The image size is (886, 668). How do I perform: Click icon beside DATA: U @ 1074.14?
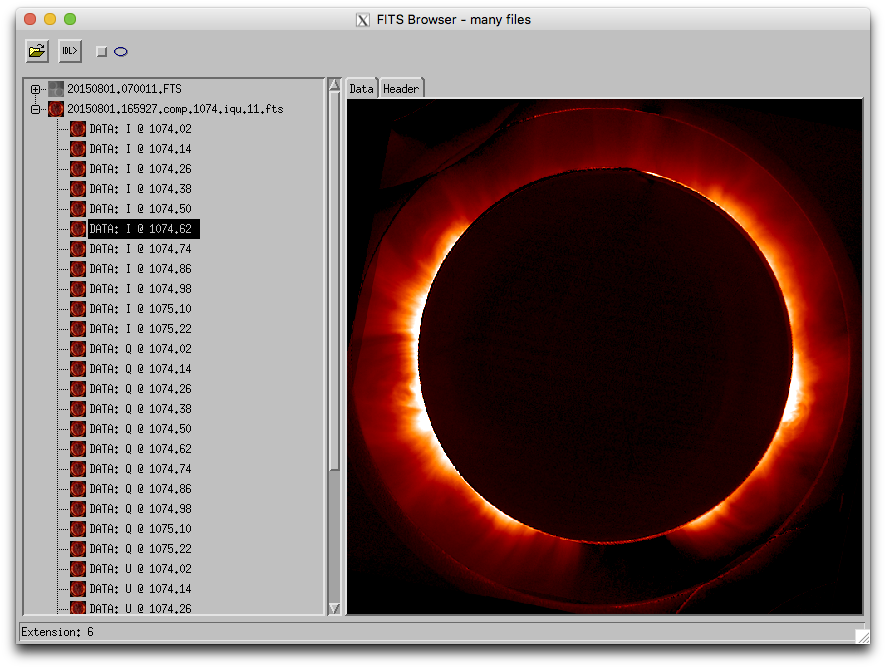[77, 589]
